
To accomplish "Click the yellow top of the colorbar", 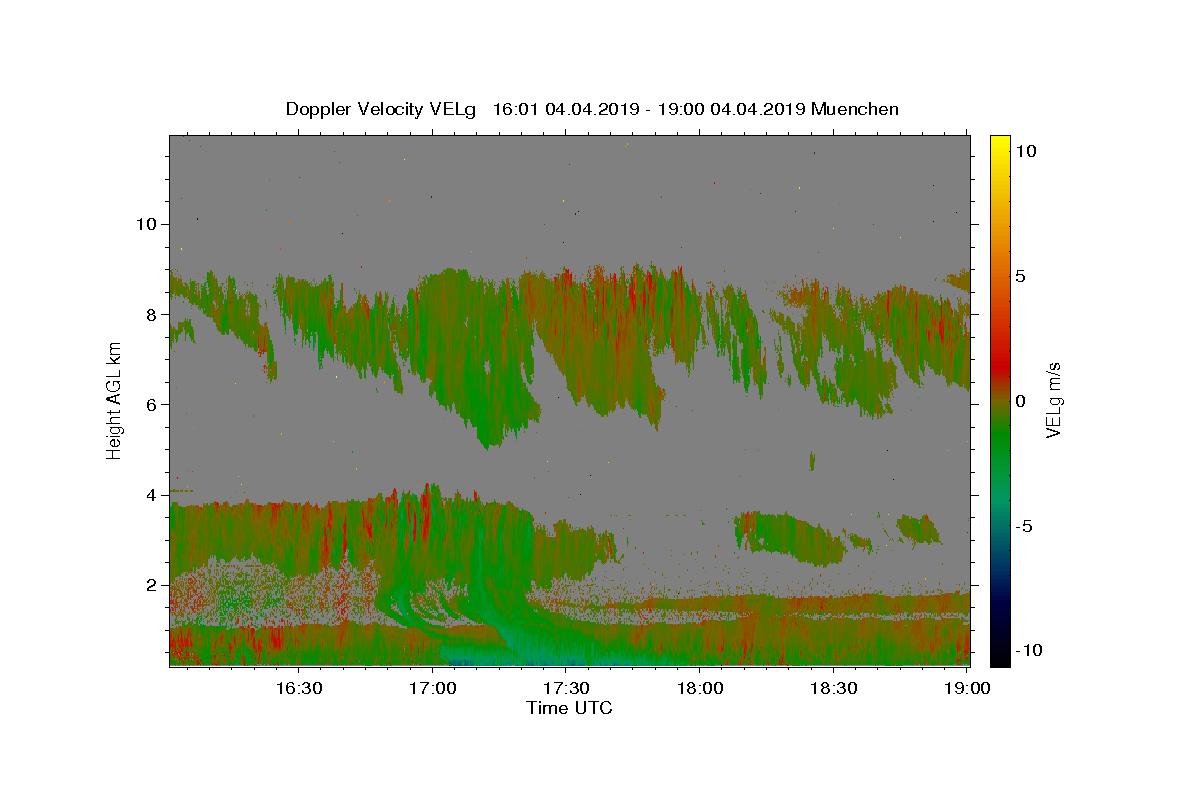I will tap(999, 145).
